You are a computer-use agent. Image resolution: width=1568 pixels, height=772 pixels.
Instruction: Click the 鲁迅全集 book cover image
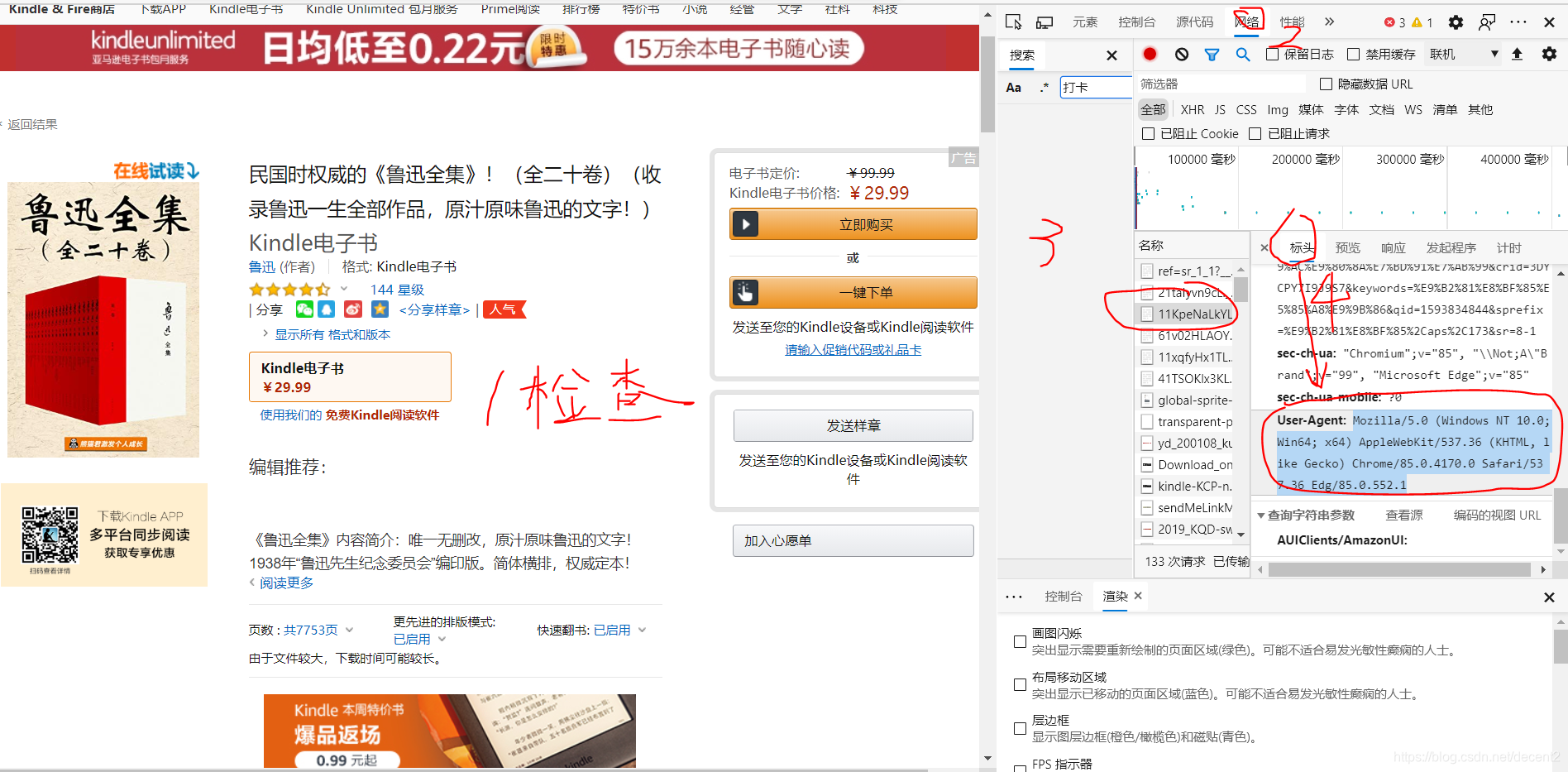103,319
